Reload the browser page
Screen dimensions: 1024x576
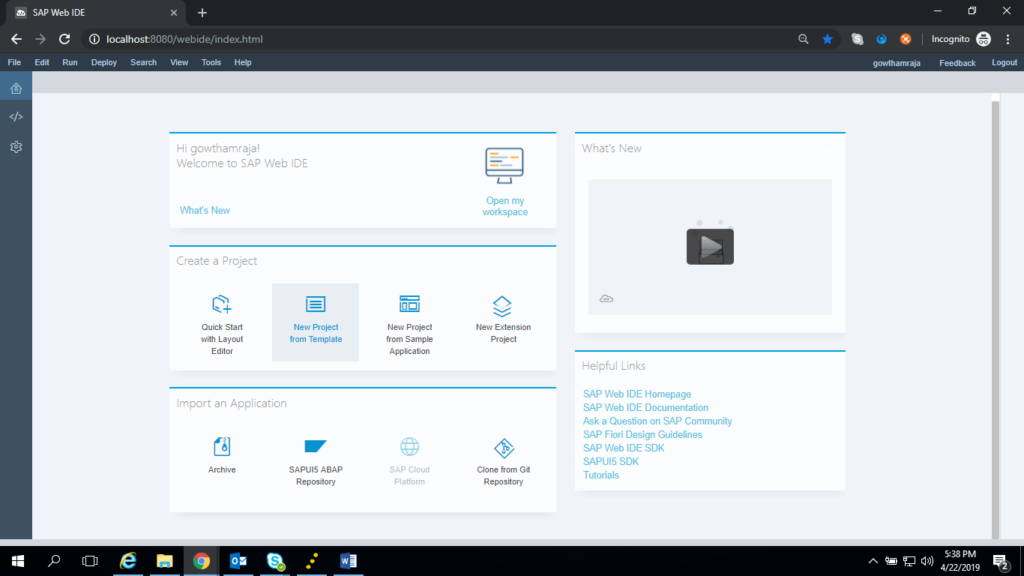pos(64,39)
